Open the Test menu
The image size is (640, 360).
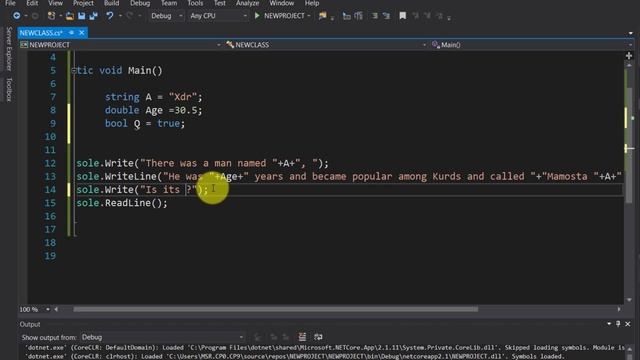pyautogui.click(x=220, y=3)
